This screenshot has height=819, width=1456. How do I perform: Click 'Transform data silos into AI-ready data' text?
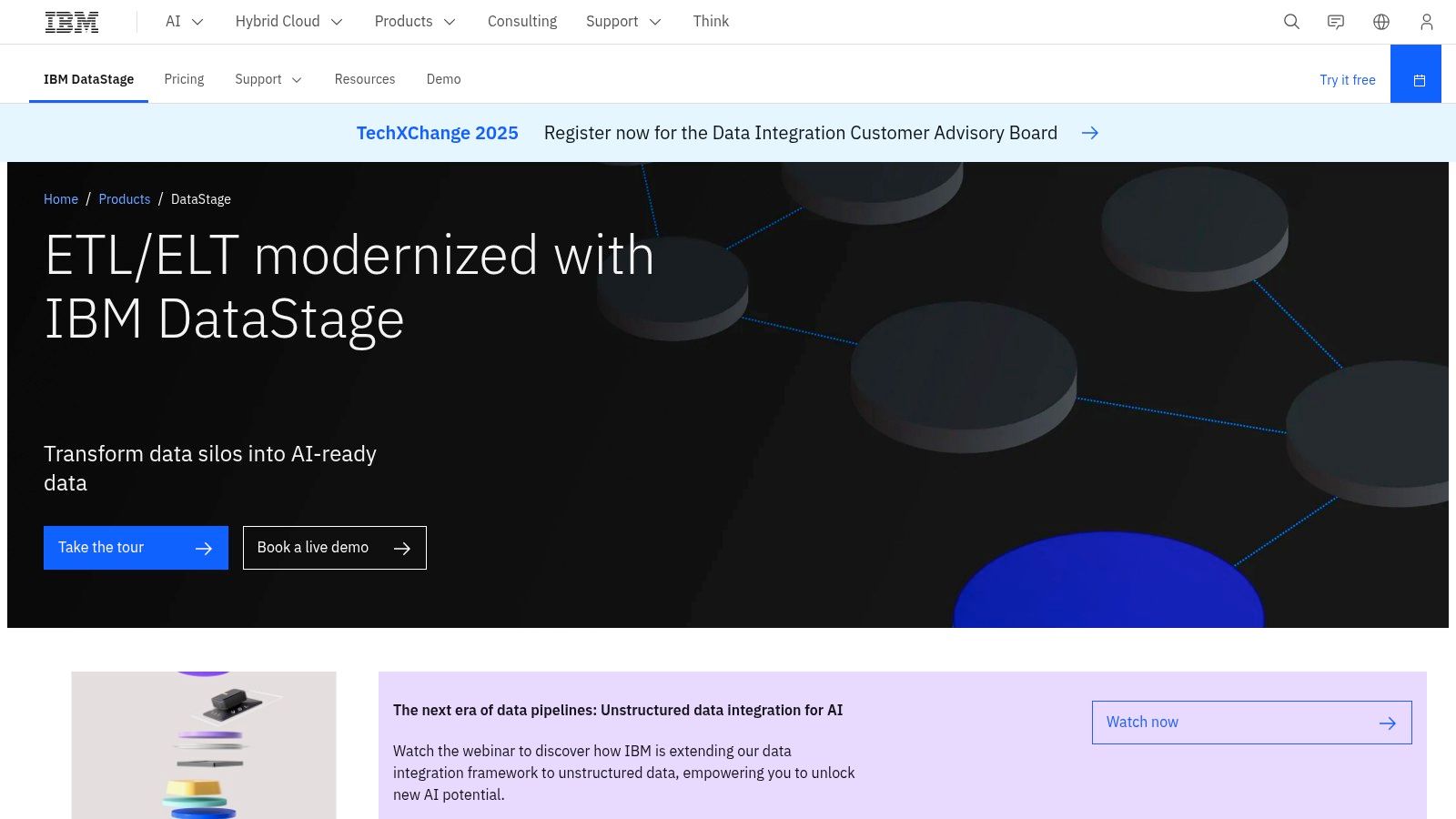210,468
